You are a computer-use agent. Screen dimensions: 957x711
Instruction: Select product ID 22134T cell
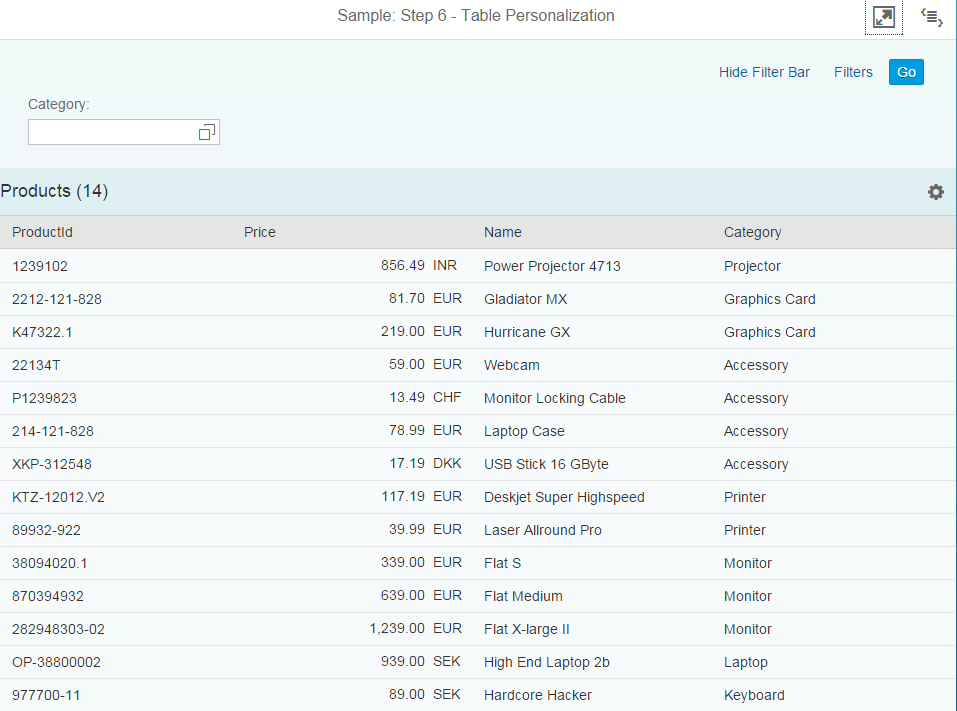[x=36, y=365]
